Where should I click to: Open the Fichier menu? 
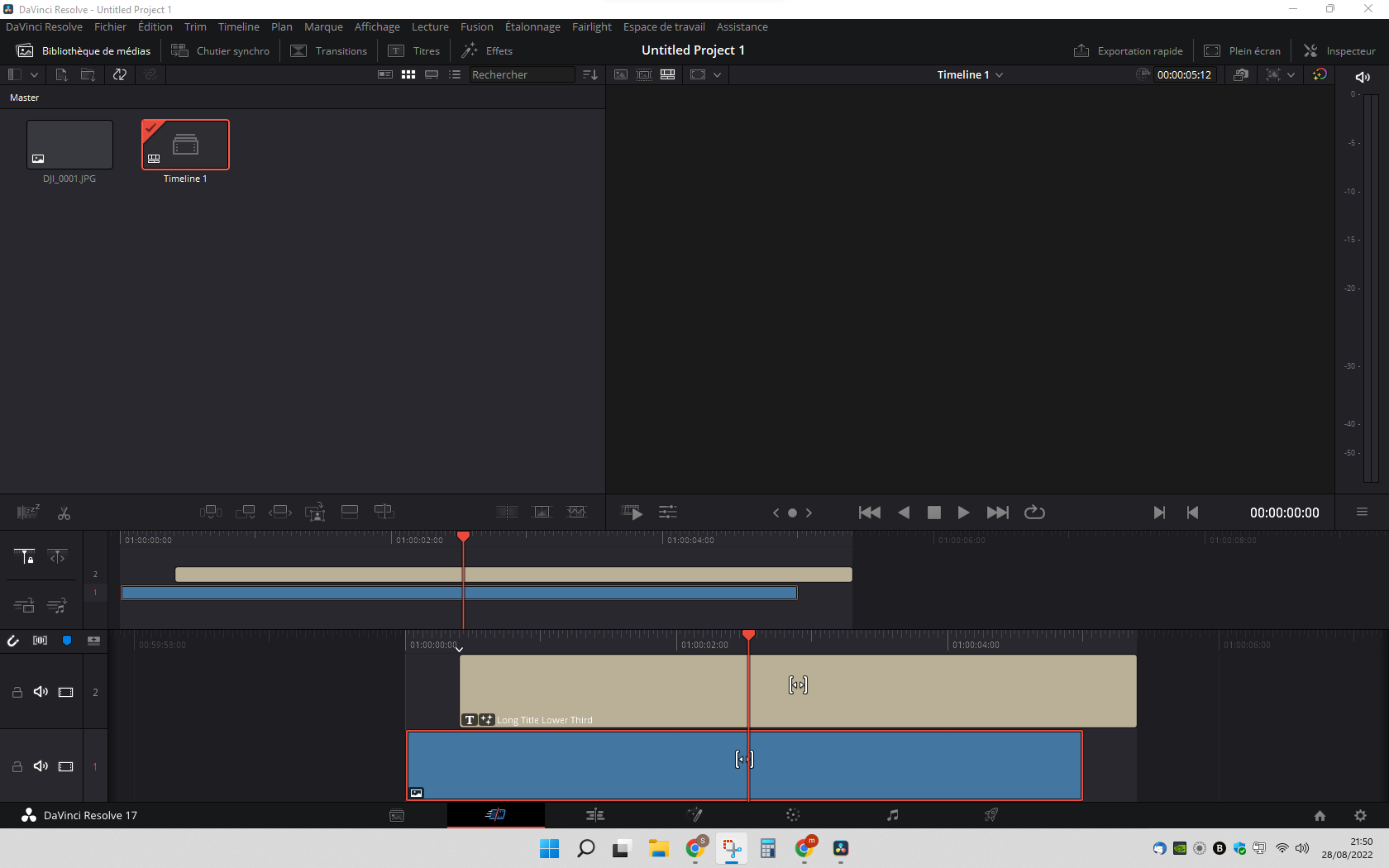110,26
